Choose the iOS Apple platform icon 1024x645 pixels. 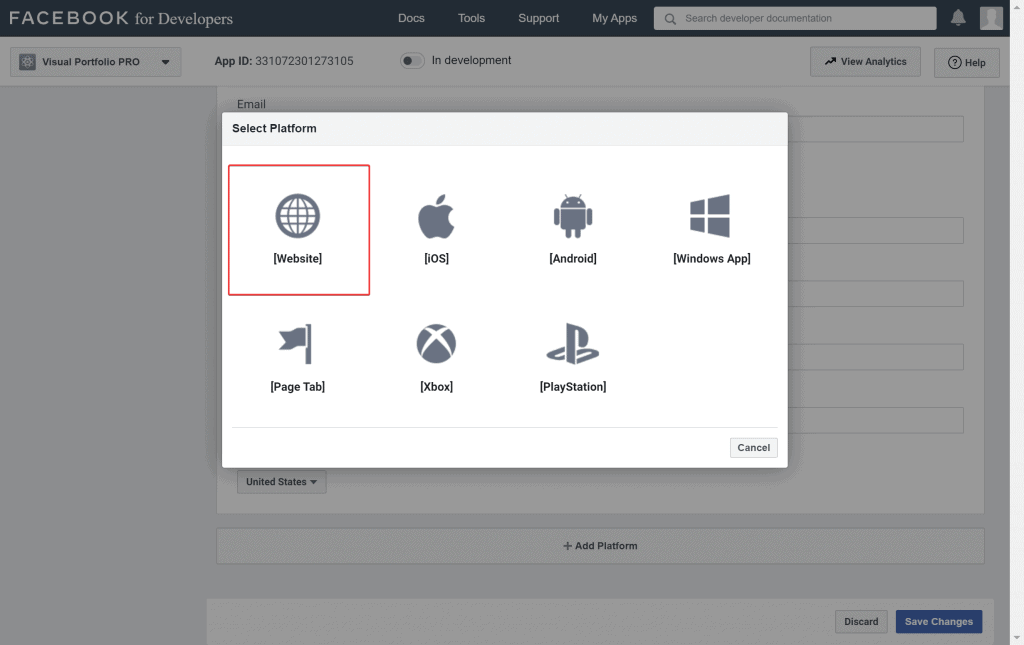[x=436, y=216]
